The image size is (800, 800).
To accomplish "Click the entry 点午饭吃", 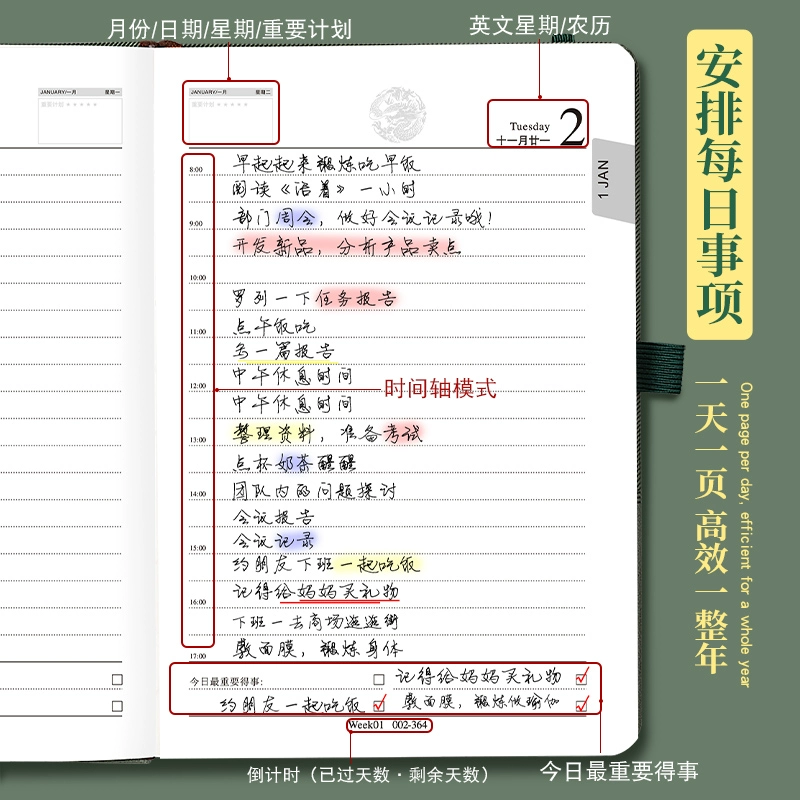I will [x=274, y=326].
